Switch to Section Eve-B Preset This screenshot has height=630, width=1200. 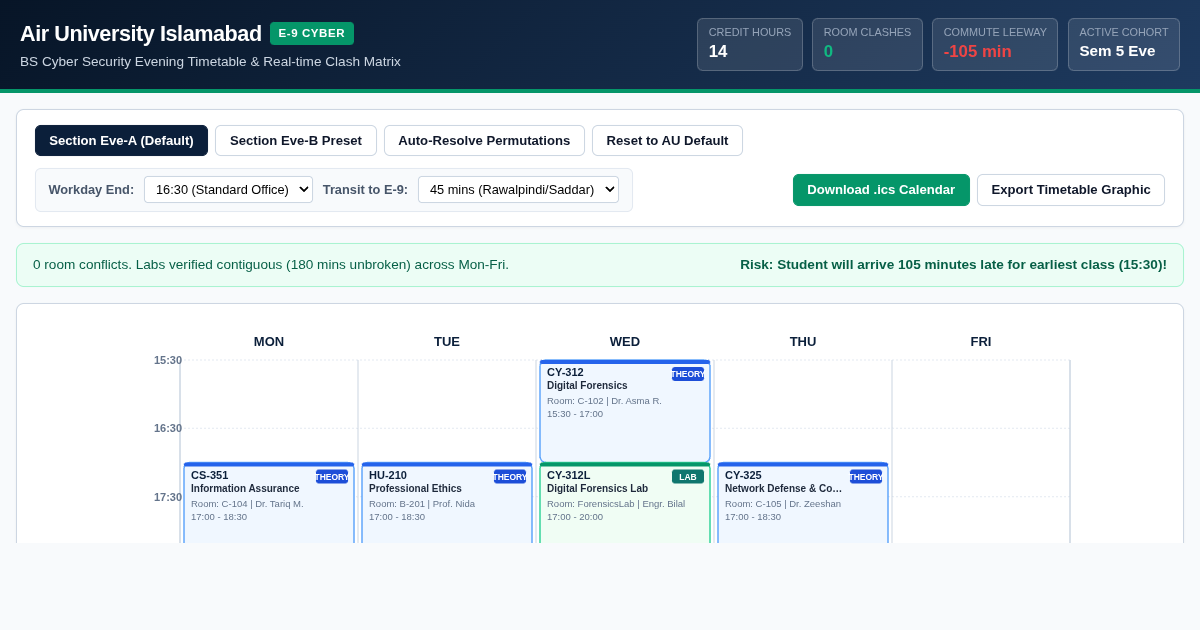click(x=296, y=140)
